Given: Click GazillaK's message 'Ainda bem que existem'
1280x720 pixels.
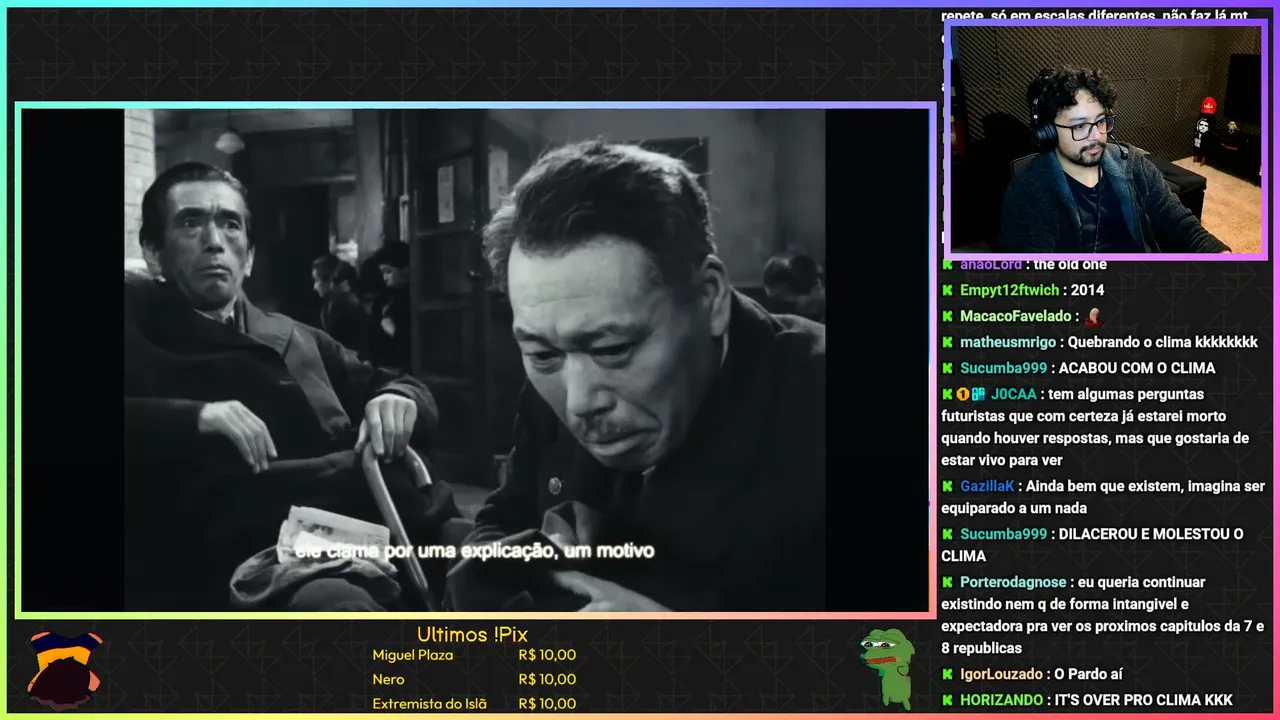Looking at the screenshot, I should coord(1103,498).
